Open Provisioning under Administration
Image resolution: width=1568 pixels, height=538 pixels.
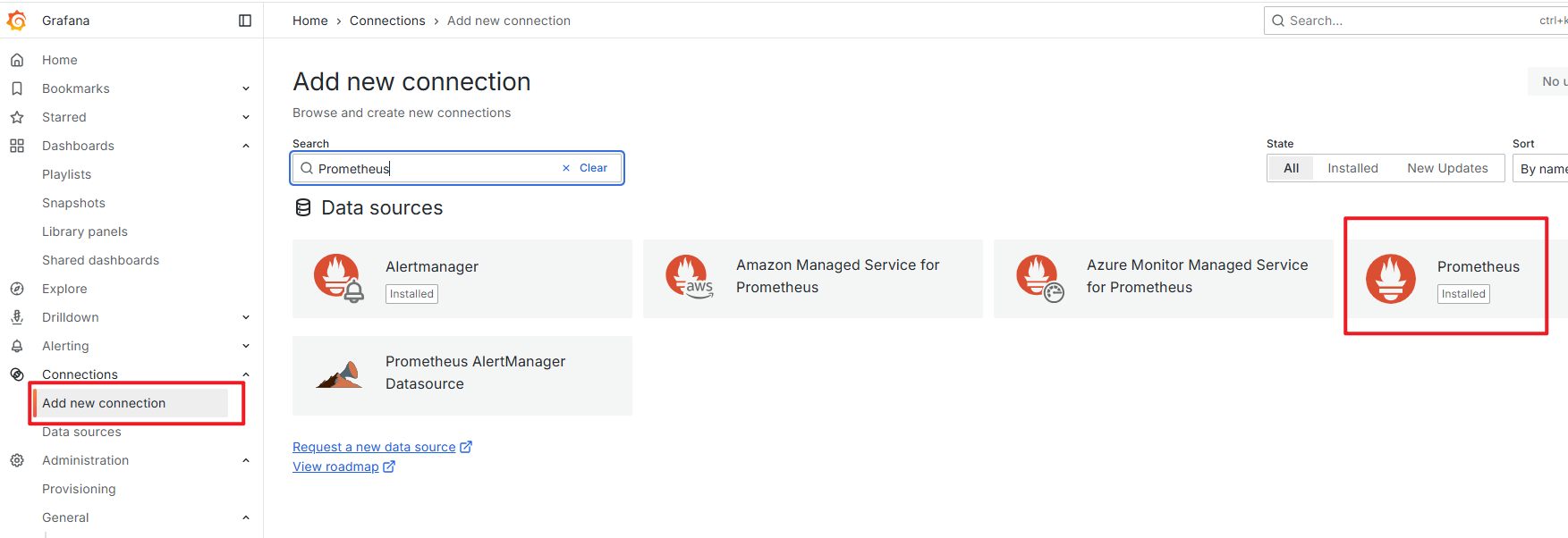point(79,489)
